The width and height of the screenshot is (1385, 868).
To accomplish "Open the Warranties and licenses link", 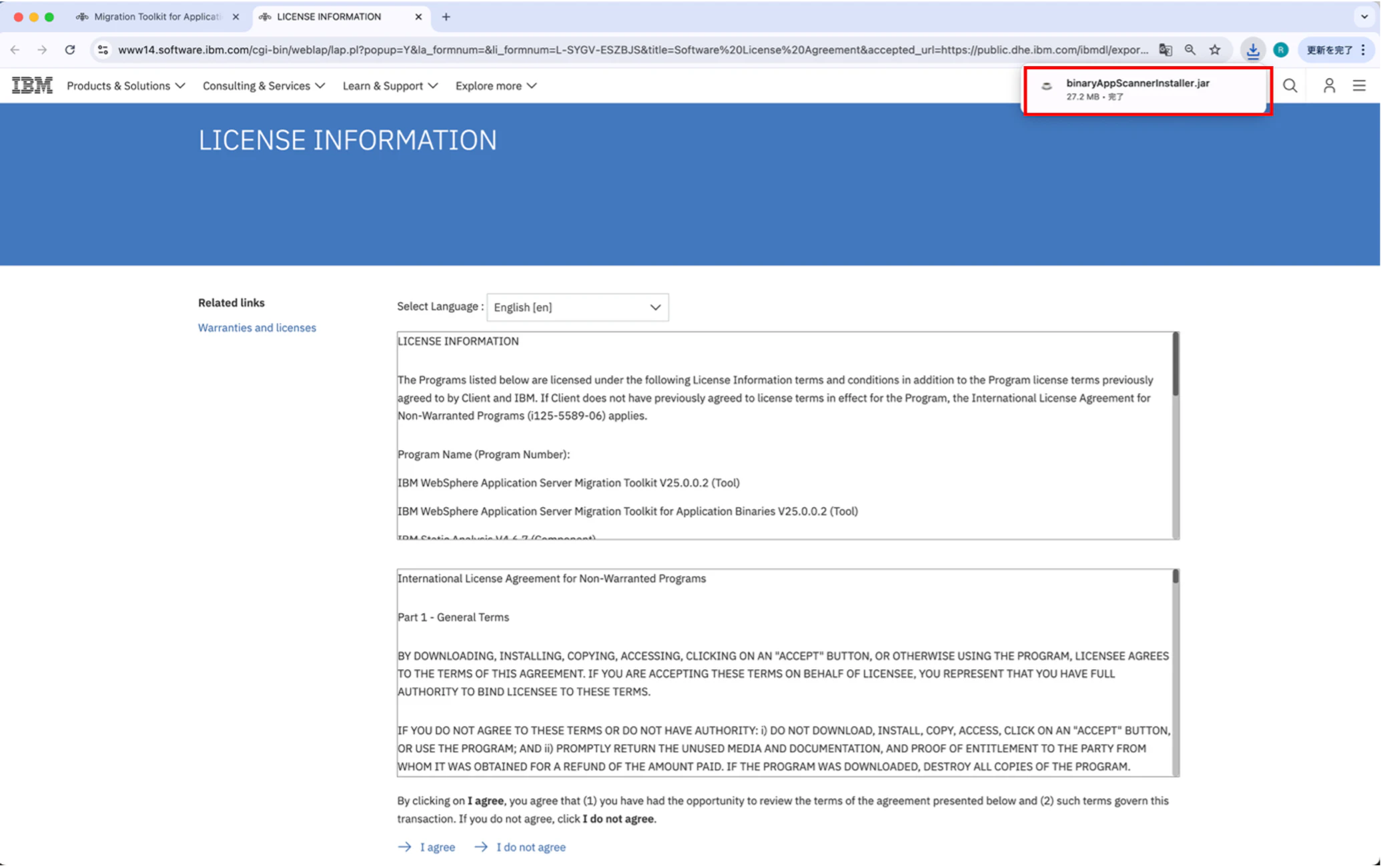I will coord(257,328).
